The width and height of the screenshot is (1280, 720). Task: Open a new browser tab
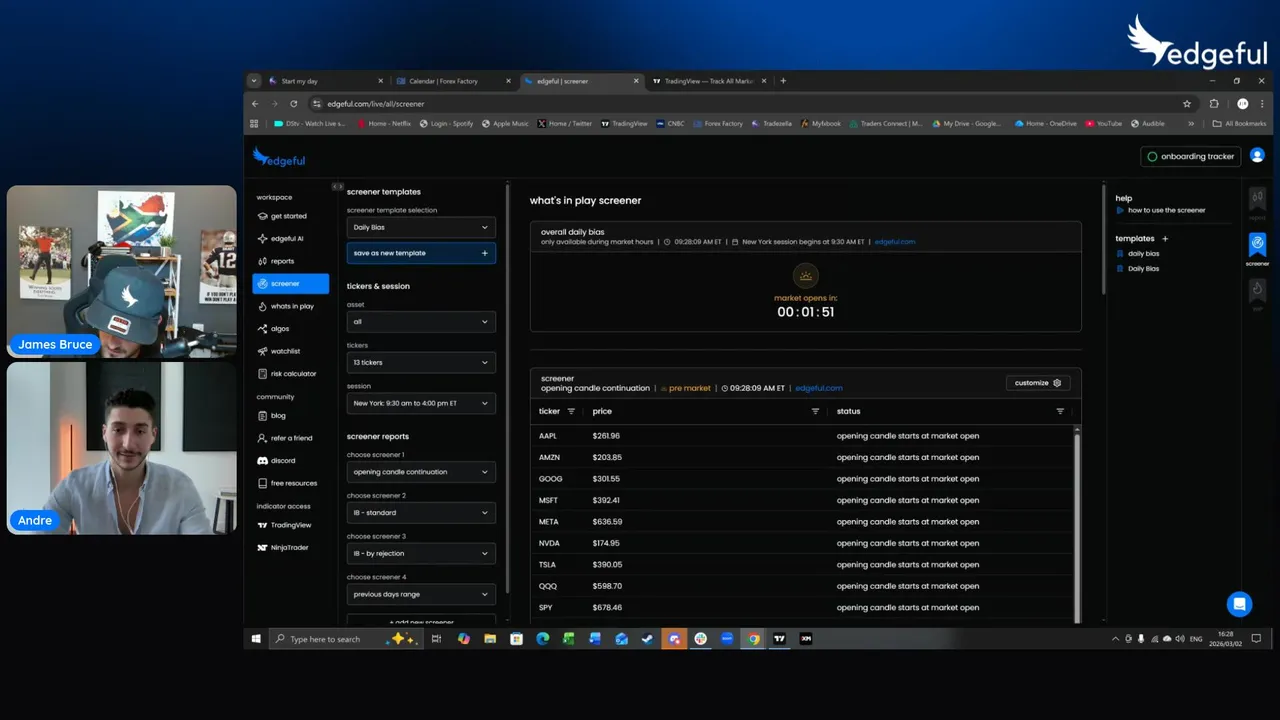pyautogui.click(x=783, y=81)
